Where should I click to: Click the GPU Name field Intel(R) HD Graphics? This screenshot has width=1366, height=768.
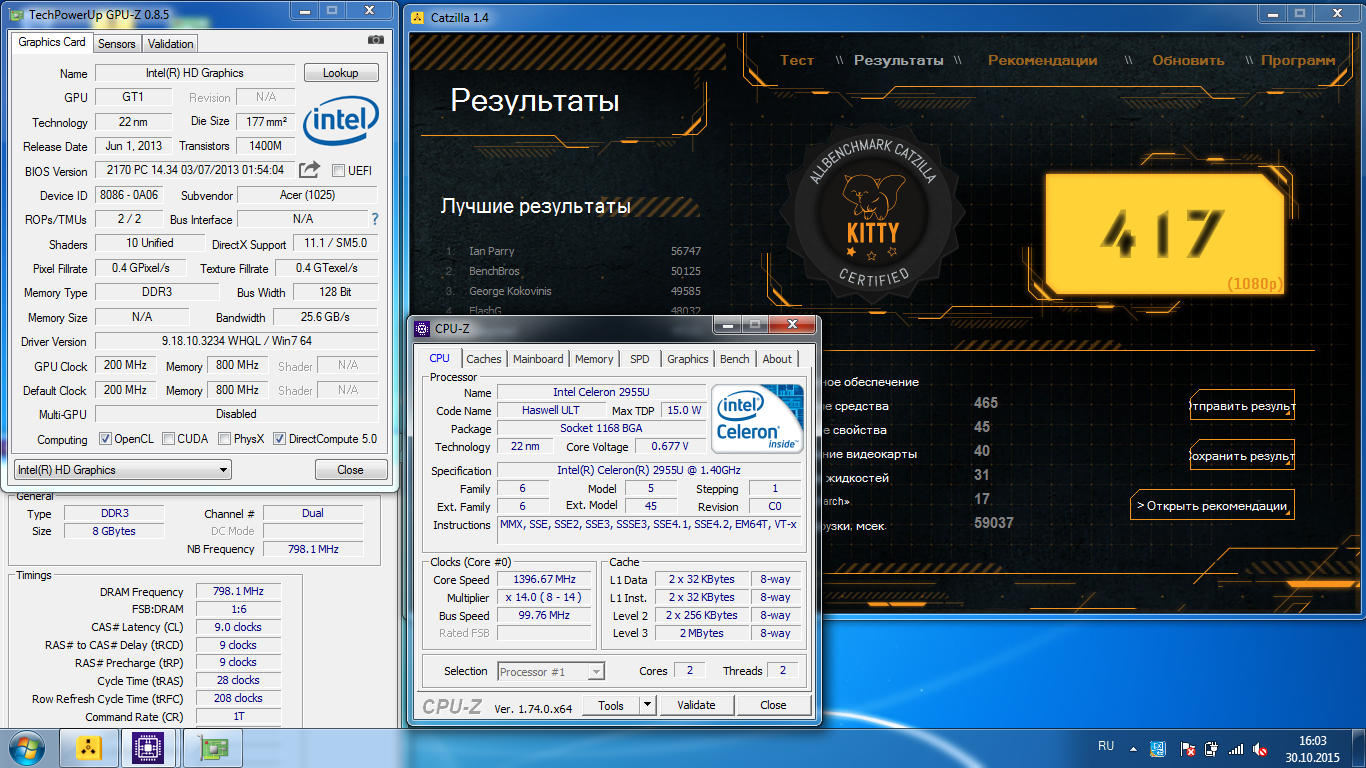pyautogui.click(x=194, y=73)
